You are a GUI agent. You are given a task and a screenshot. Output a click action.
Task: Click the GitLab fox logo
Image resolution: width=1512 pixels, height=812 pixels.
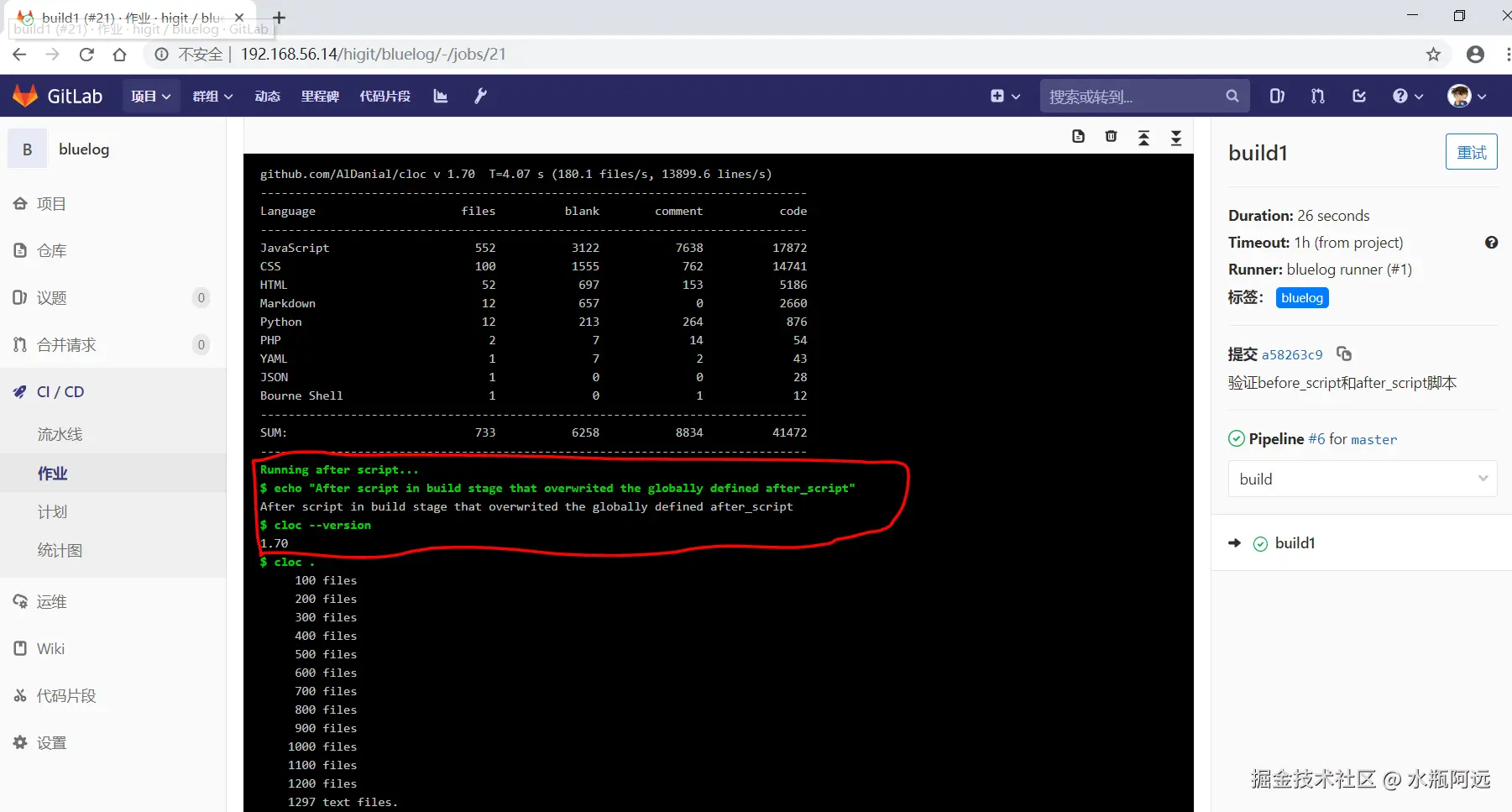pos(25,95)
